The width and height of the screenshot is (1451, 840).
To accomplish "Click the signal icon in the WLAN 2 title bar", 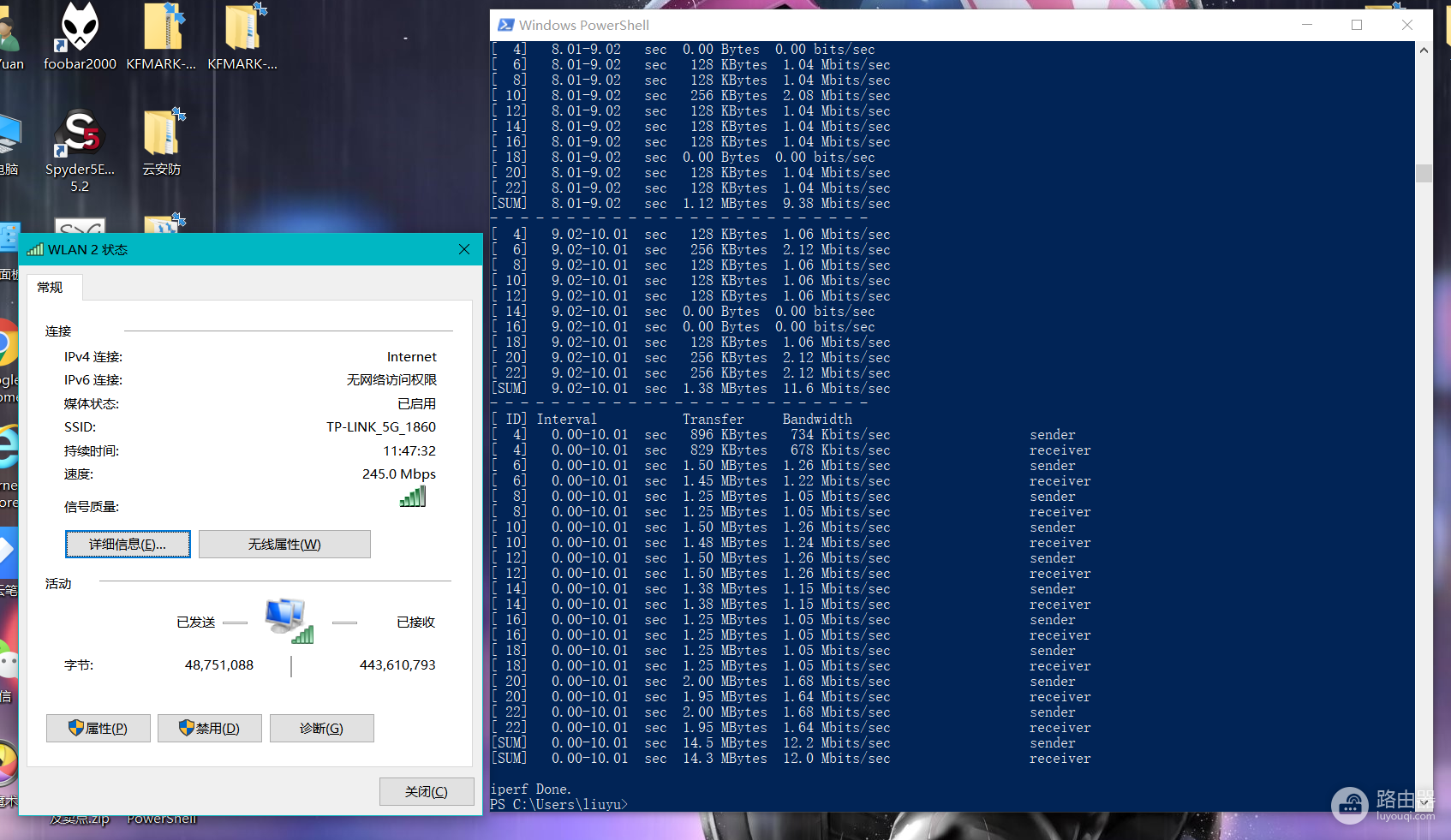I will pos(35,249).
